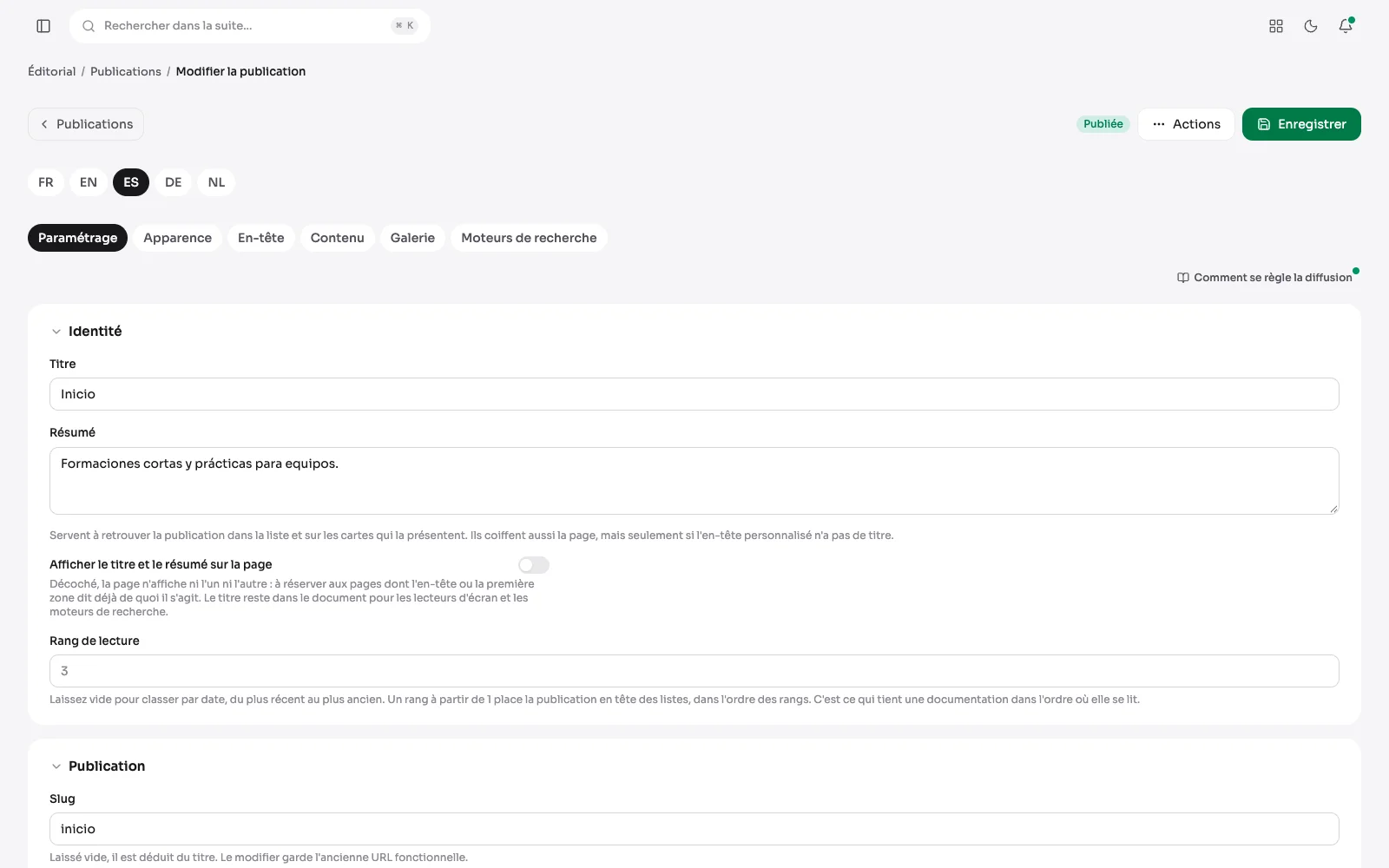Open the apps grid icon
Viewport: 1389px width, 868px height.
coord(1276,26)
